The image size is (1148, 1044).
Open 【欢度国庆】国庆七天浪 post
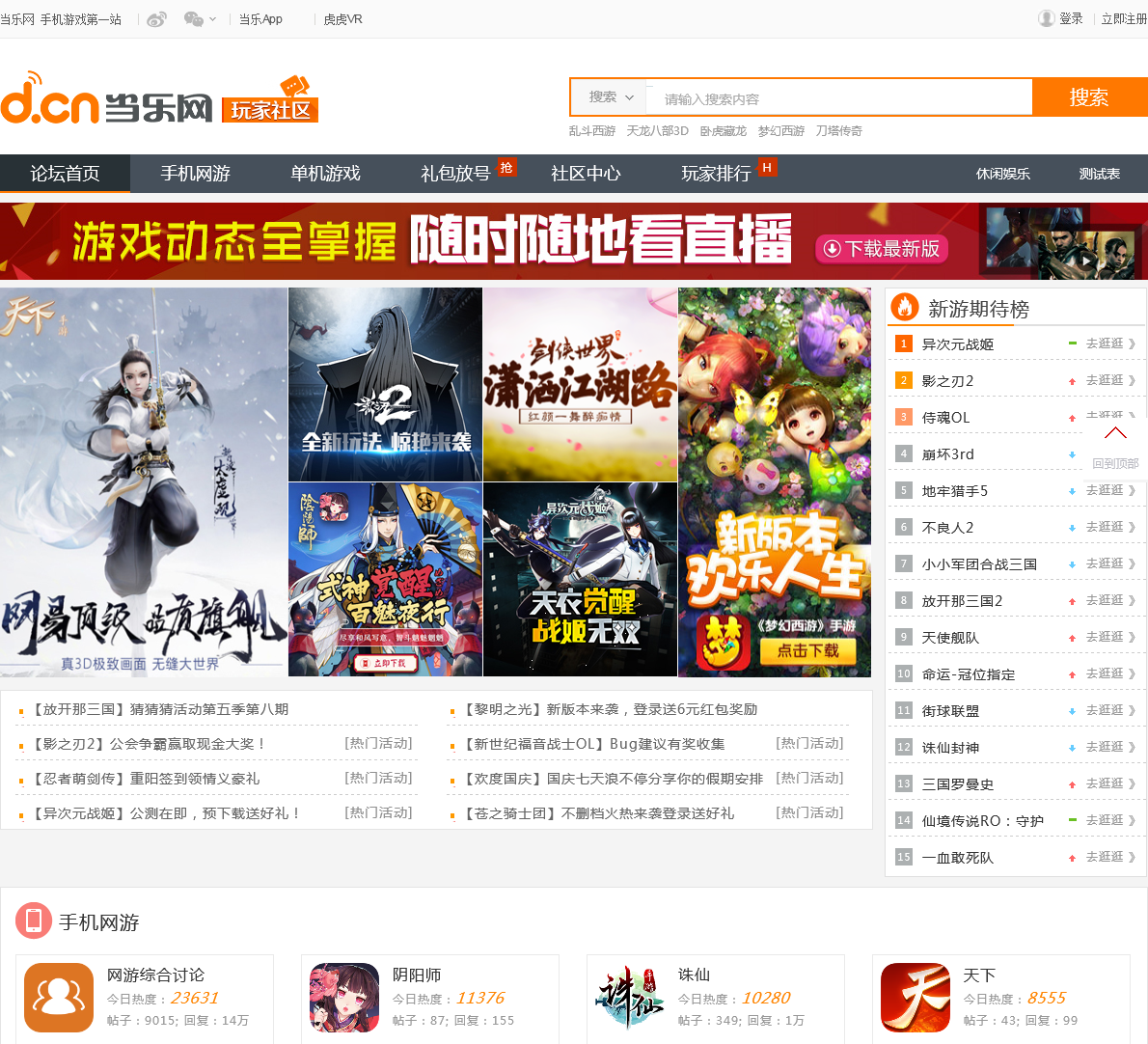click(612, 779)
